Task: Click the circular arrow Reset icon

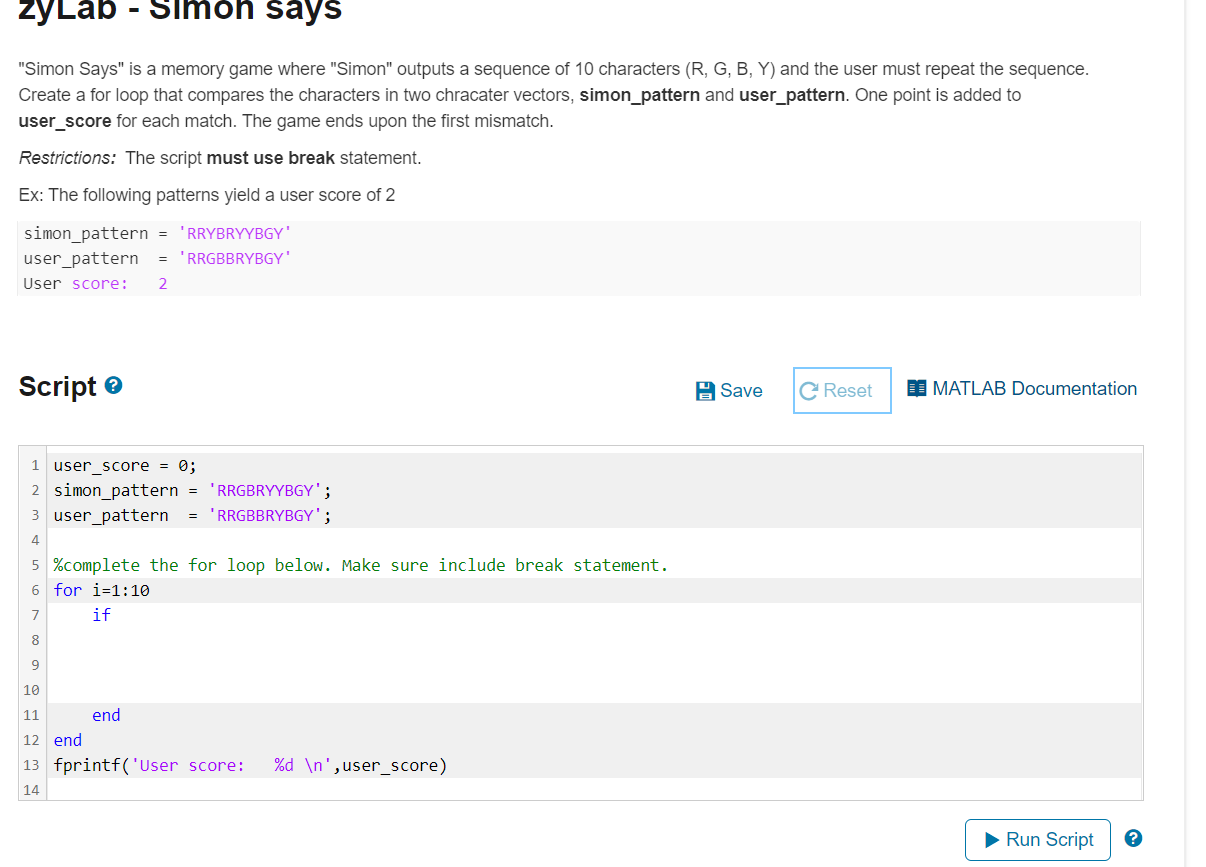Action: [810, 391]
